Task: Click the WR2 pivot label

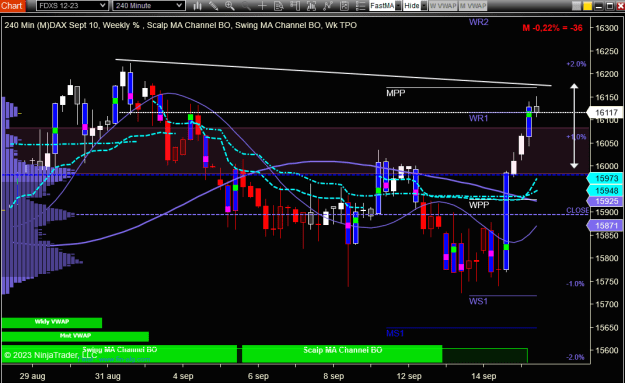Action: coord(478,22)
